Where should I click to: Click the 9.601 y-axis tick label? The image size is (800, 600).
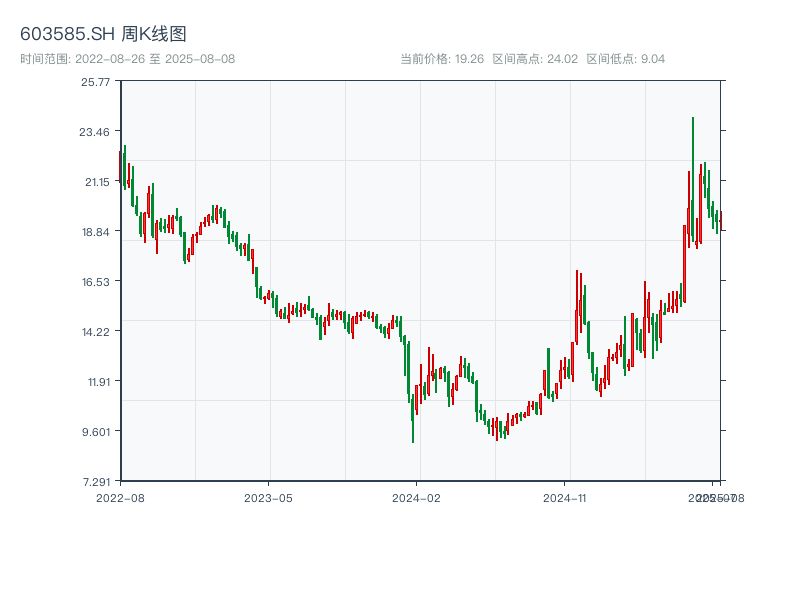(96, 432)
